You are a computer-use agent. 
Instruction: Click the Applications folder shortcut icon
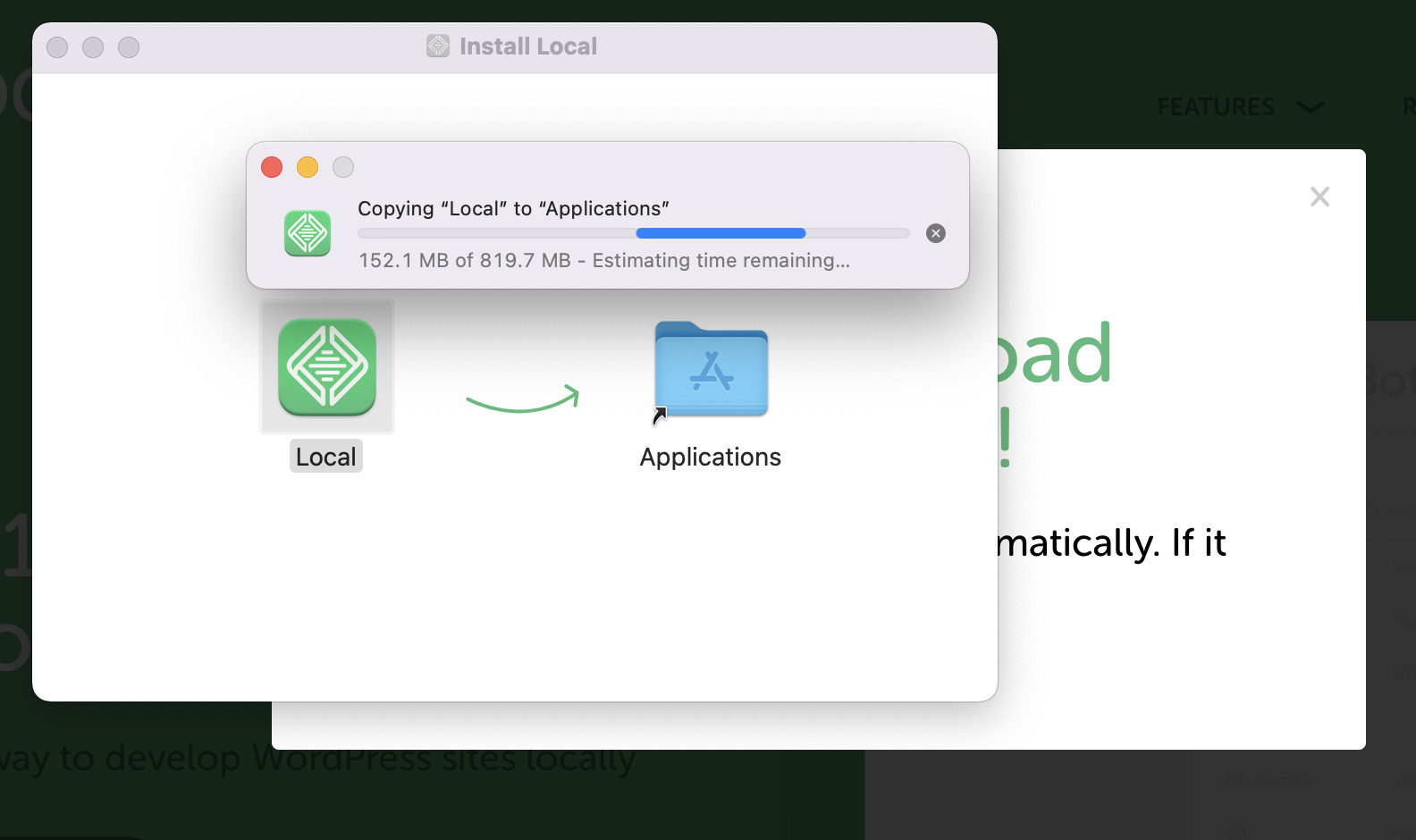click(711, 370)
